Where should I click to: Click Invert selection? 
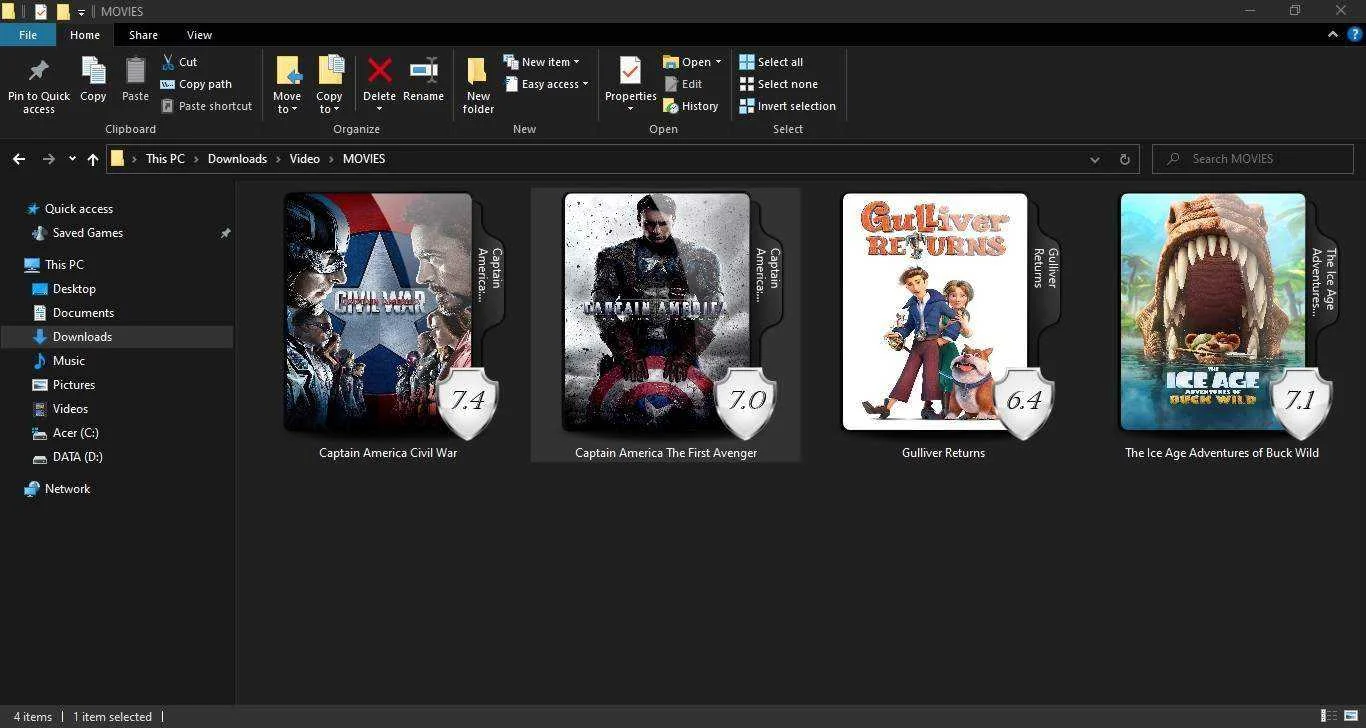pos(787,106)
